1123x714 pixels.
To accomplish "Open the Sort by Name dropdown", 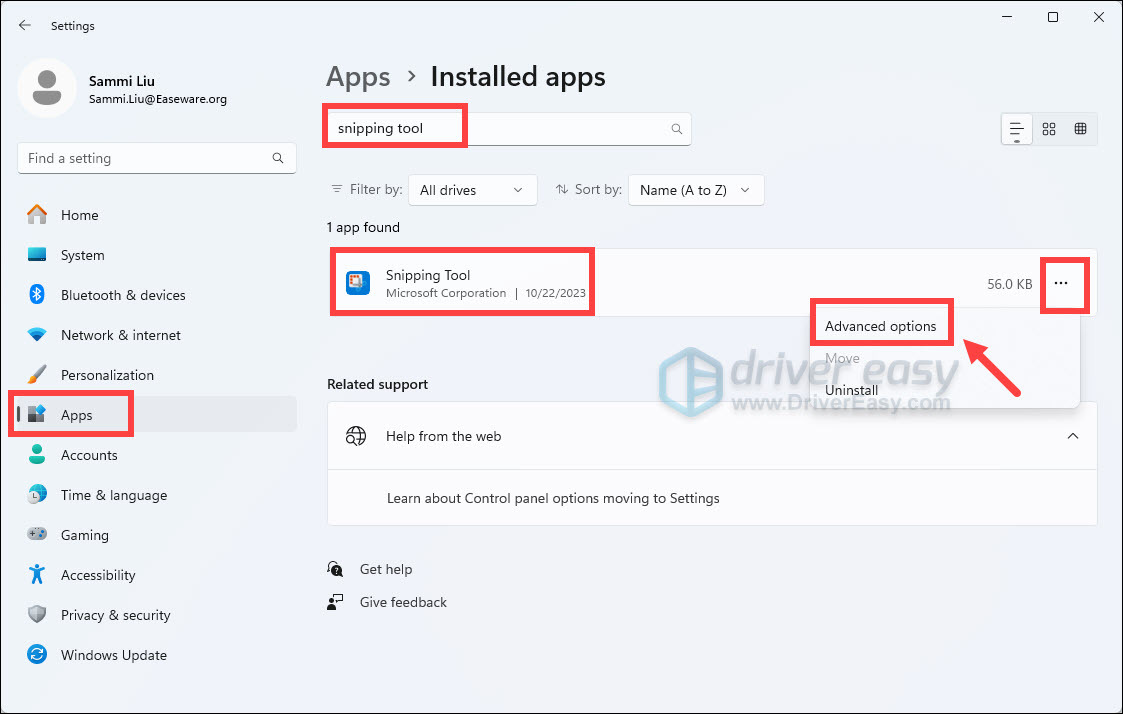I will [x=696, y=190].
